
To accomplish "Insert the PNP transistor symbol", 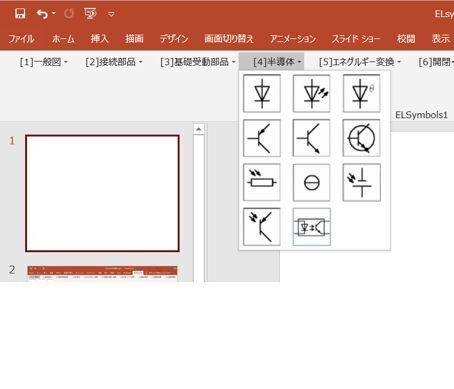I will (262, 138).
